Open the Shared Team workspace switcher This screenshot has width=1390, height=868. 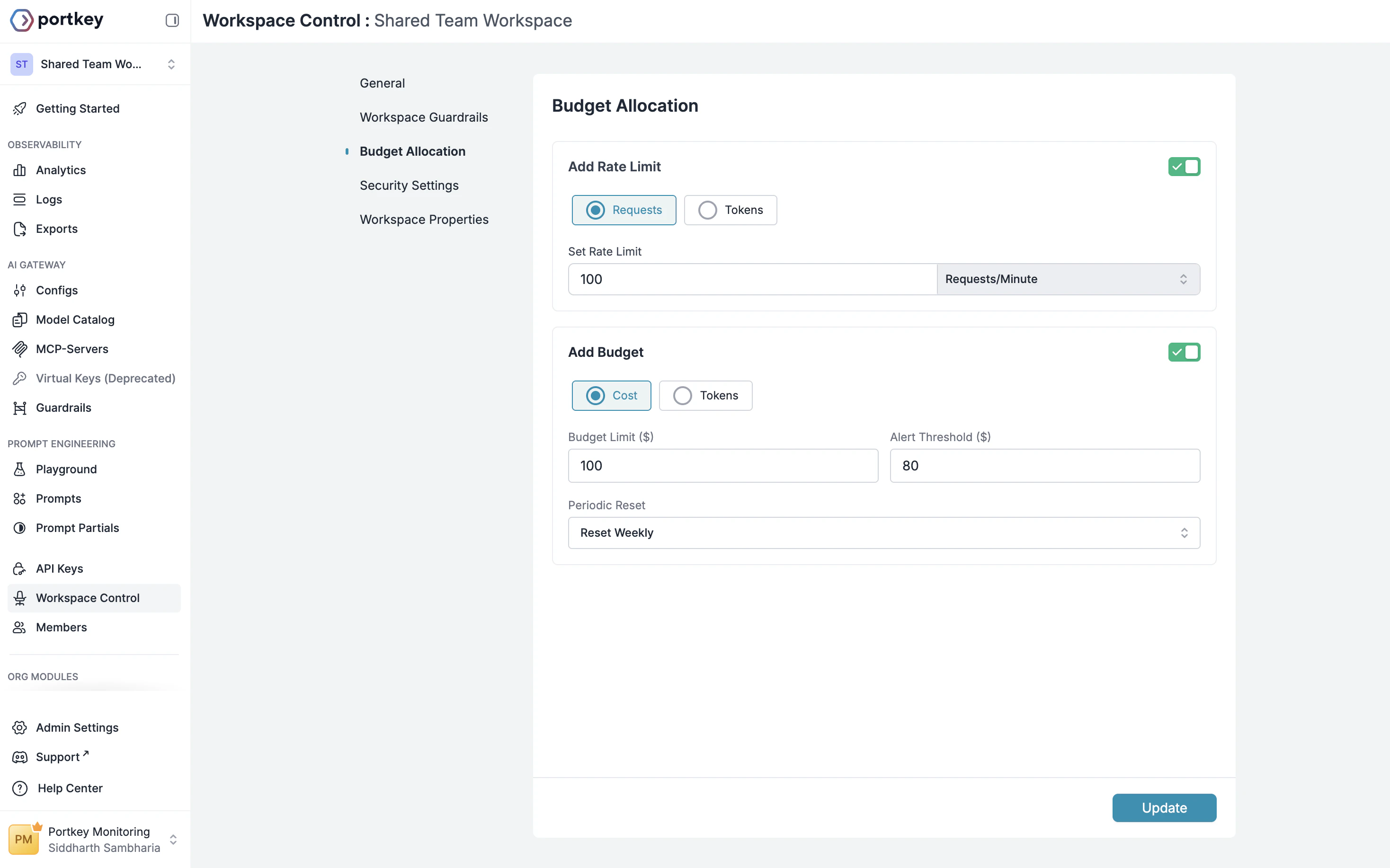point(95,64)
